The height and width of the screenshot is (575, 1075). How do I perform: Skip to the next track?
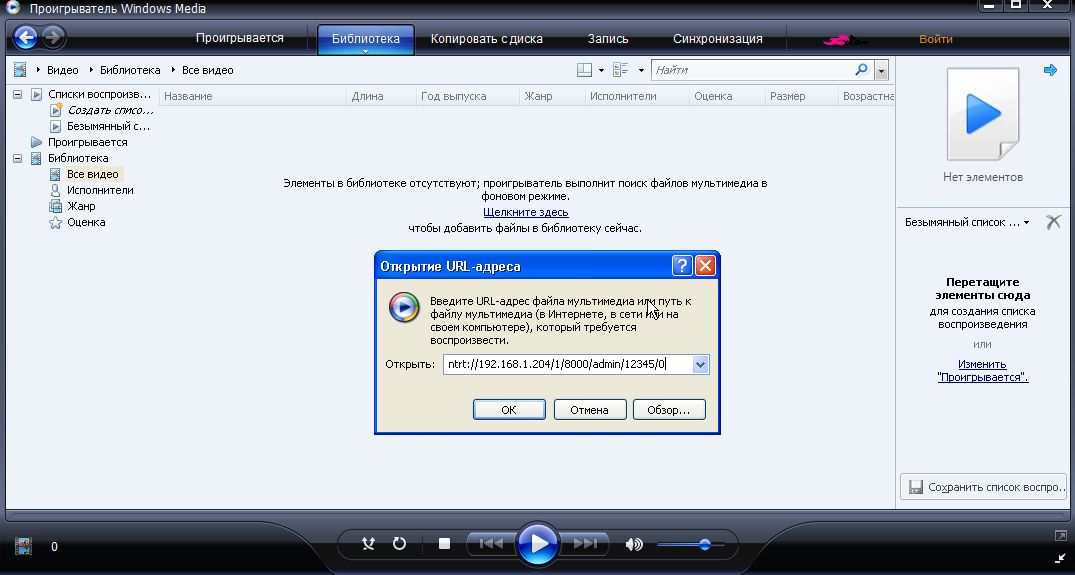click(x=585, y=544)
